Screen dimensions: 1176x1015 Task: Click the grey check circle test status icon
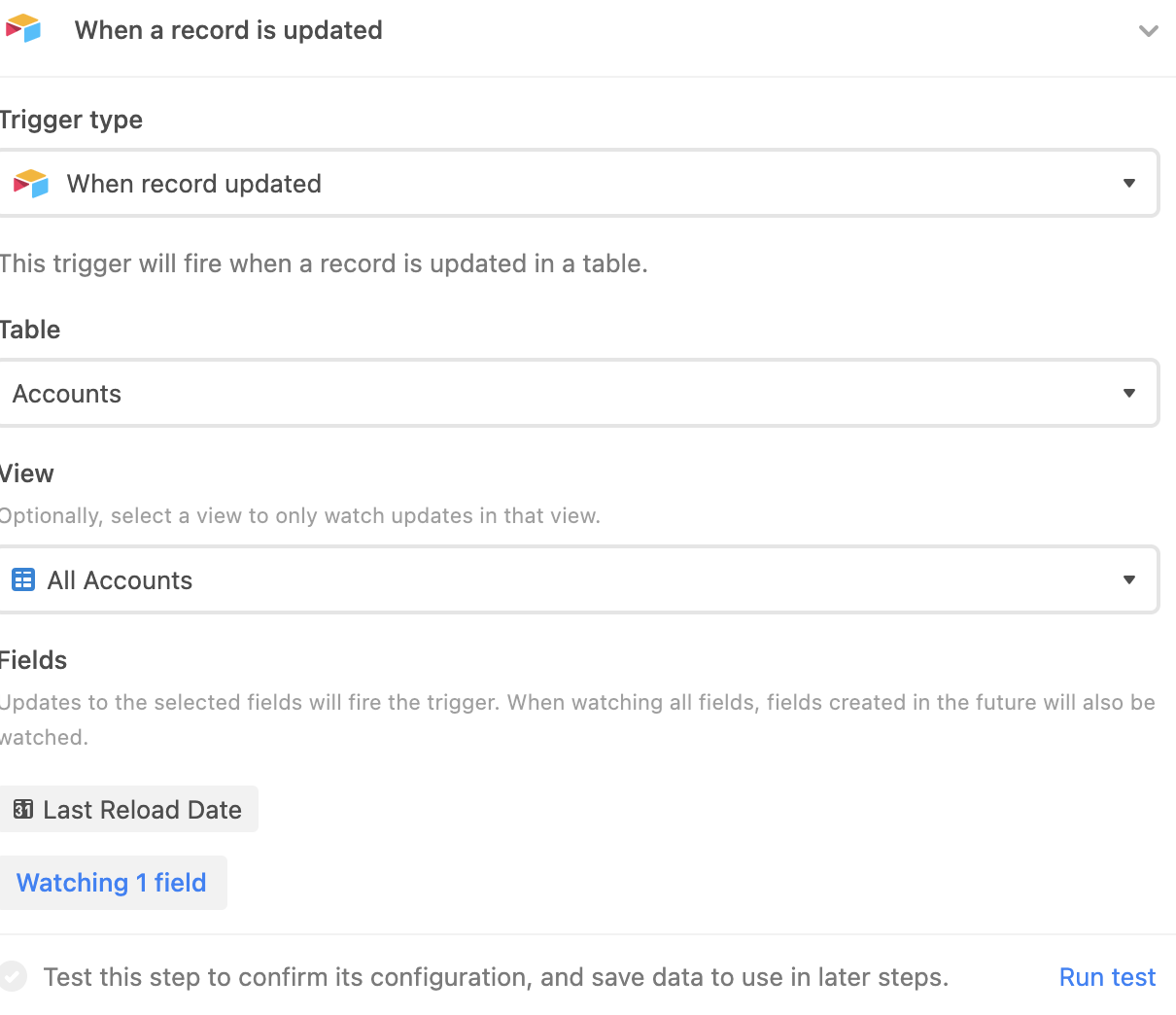[13, 976]
